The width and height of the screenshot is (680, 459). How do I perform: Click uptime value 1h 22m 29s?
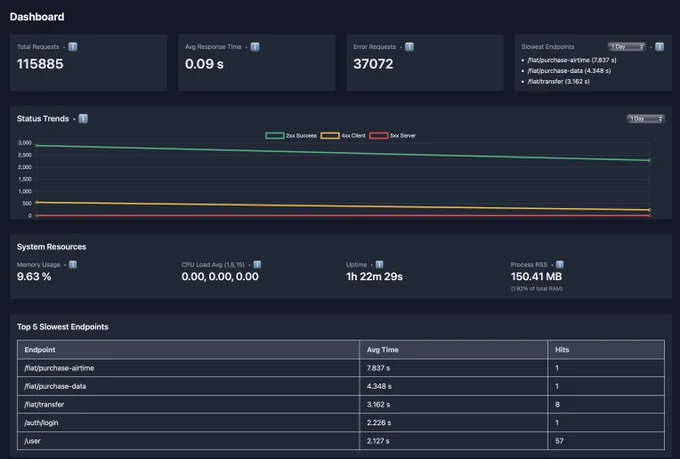pos(374,277)
